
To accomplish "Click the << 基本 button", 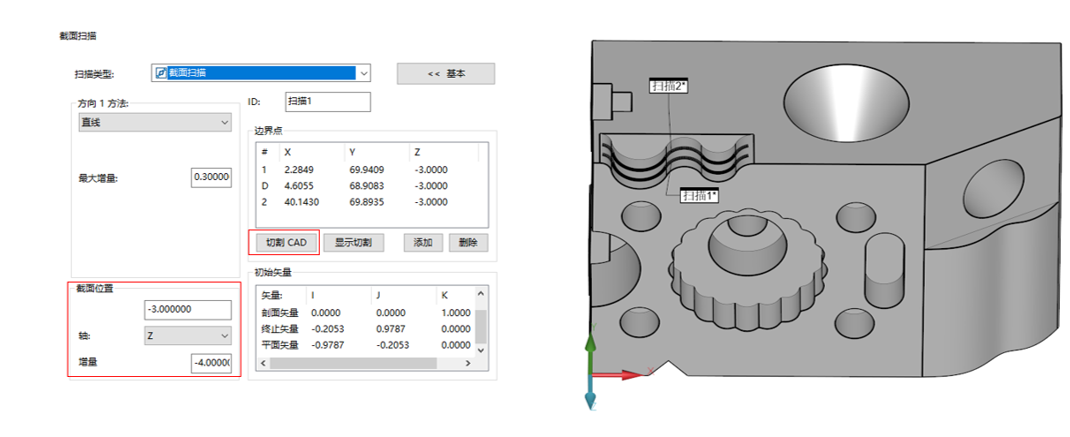I will (445, 74).
